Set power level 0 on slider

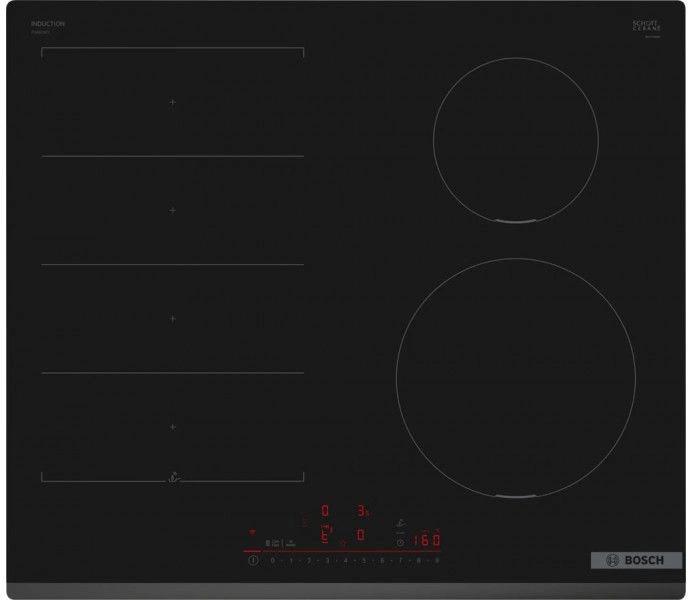pyautogui.click(x=272, y=562)
